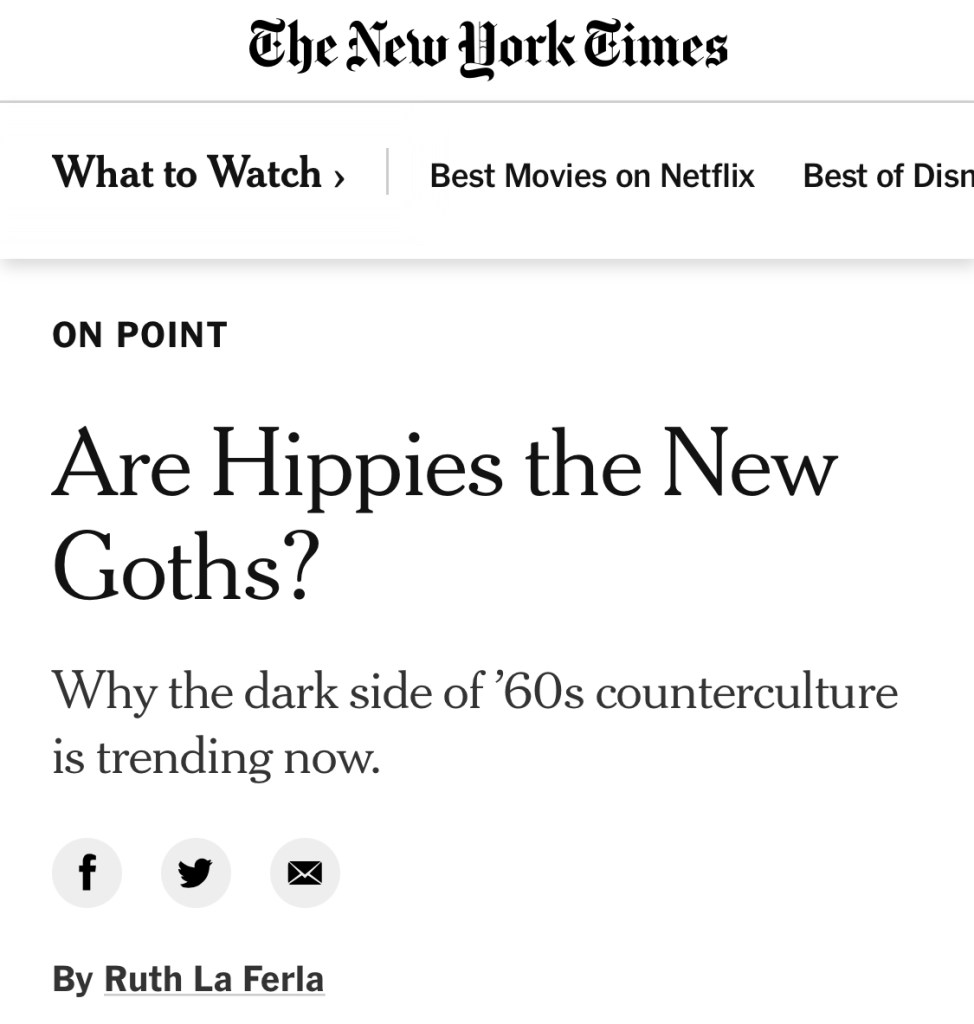Click the ON POINT section label

click(x=140, y=335)
